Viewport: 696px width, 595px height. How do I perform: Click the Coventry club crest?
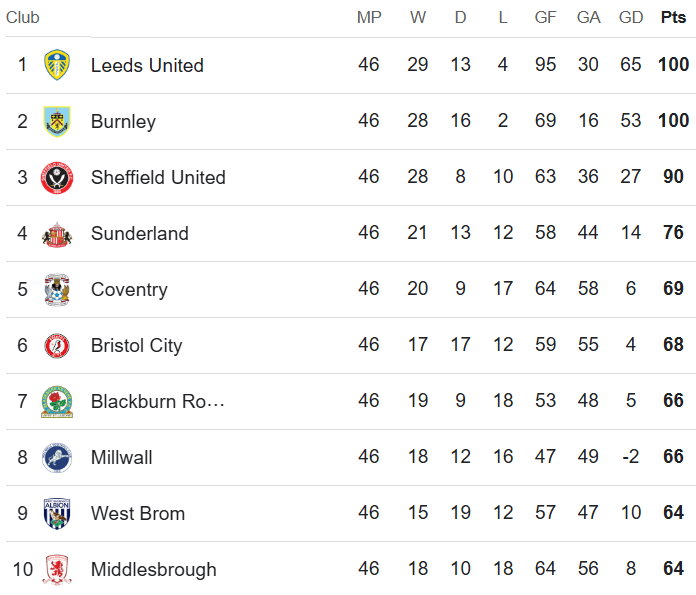click(x=57, y=289)
